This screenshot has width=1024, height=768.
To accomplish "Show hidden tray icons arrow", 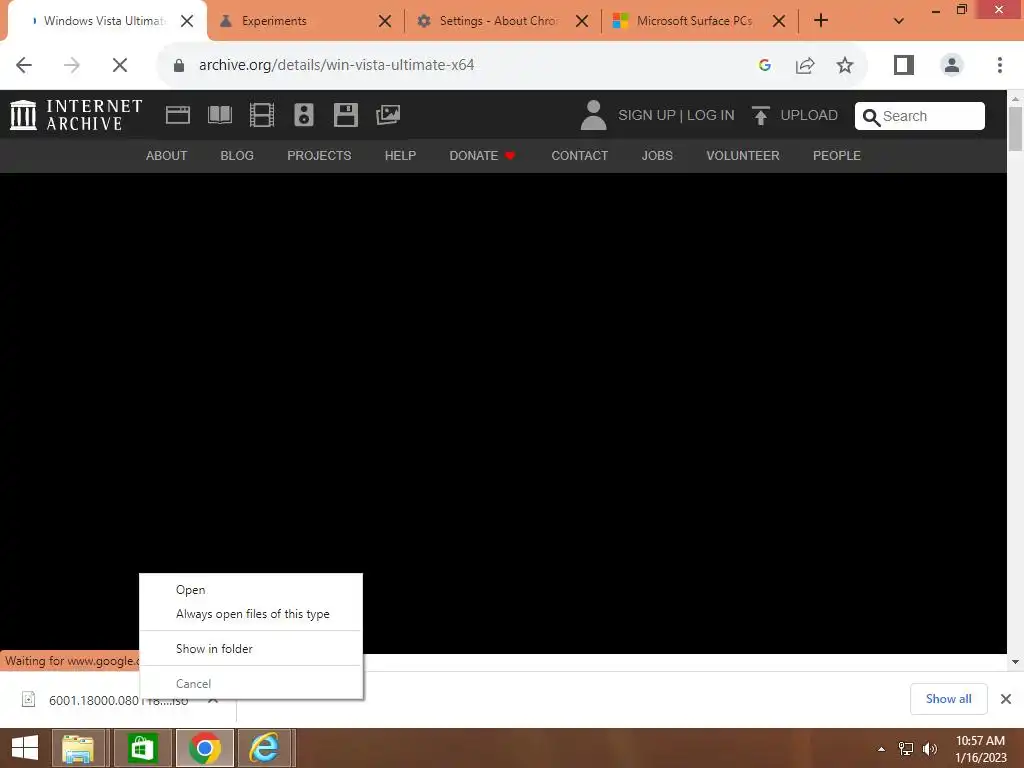I will (881, 749).
